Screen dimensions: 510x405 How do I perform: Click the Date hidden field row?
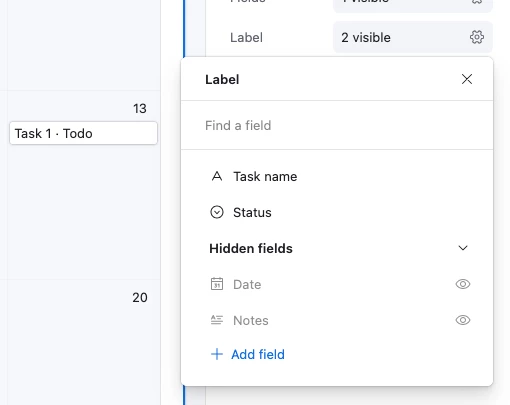[337, 284]
